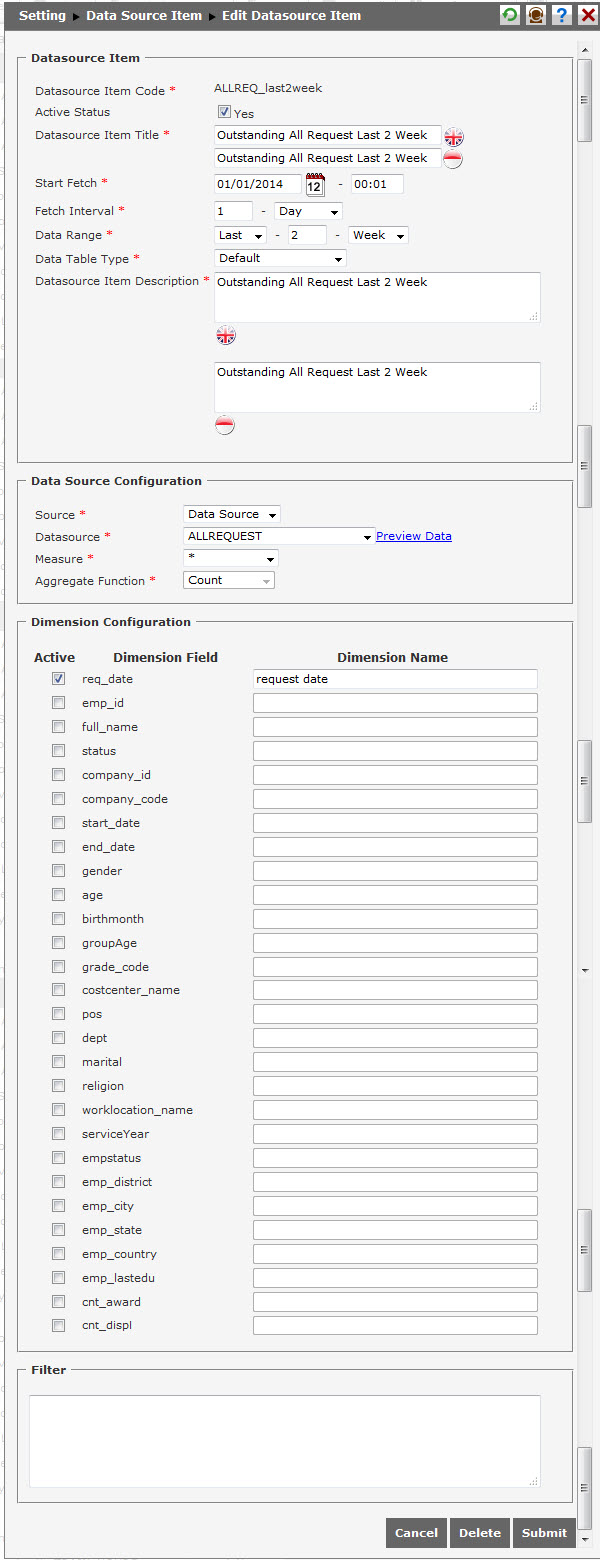Click the Start Fetch time field 00:01

coord(377,184)
